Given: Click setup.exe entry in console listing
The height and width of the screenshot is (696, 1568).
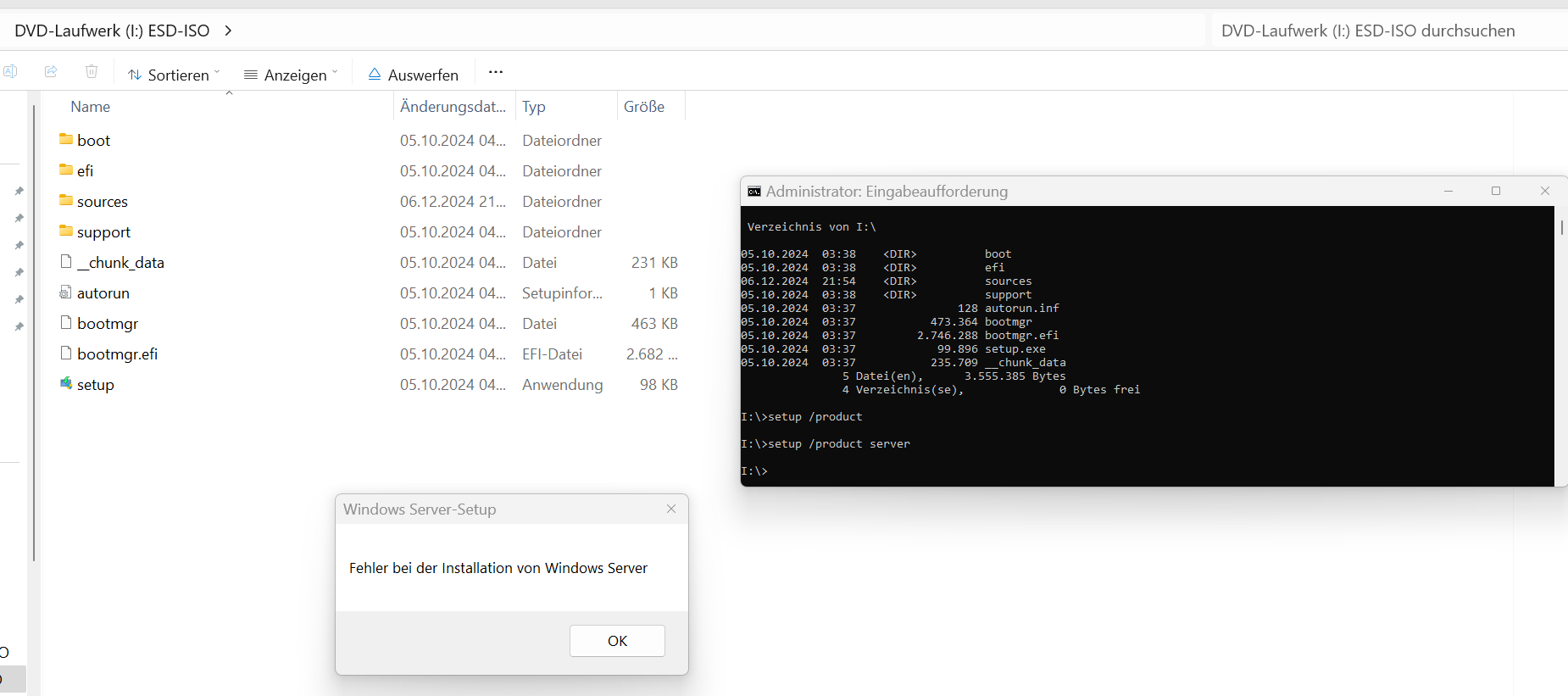Looking at the screenshot, I should [x=1015, y=349].
